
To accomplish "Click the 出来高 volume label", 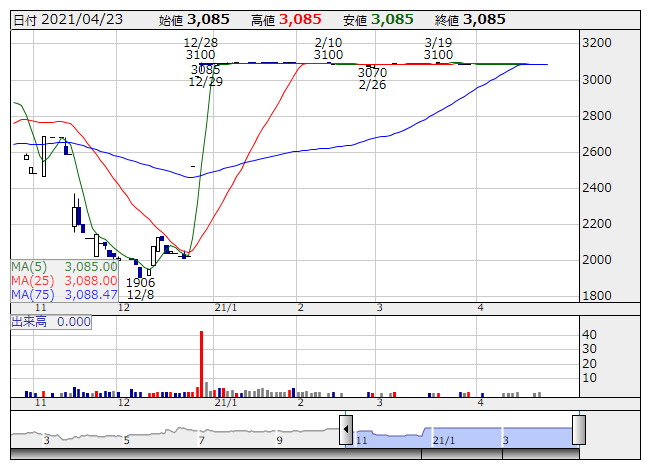I will pyautogui.click(x=30, y=322).
